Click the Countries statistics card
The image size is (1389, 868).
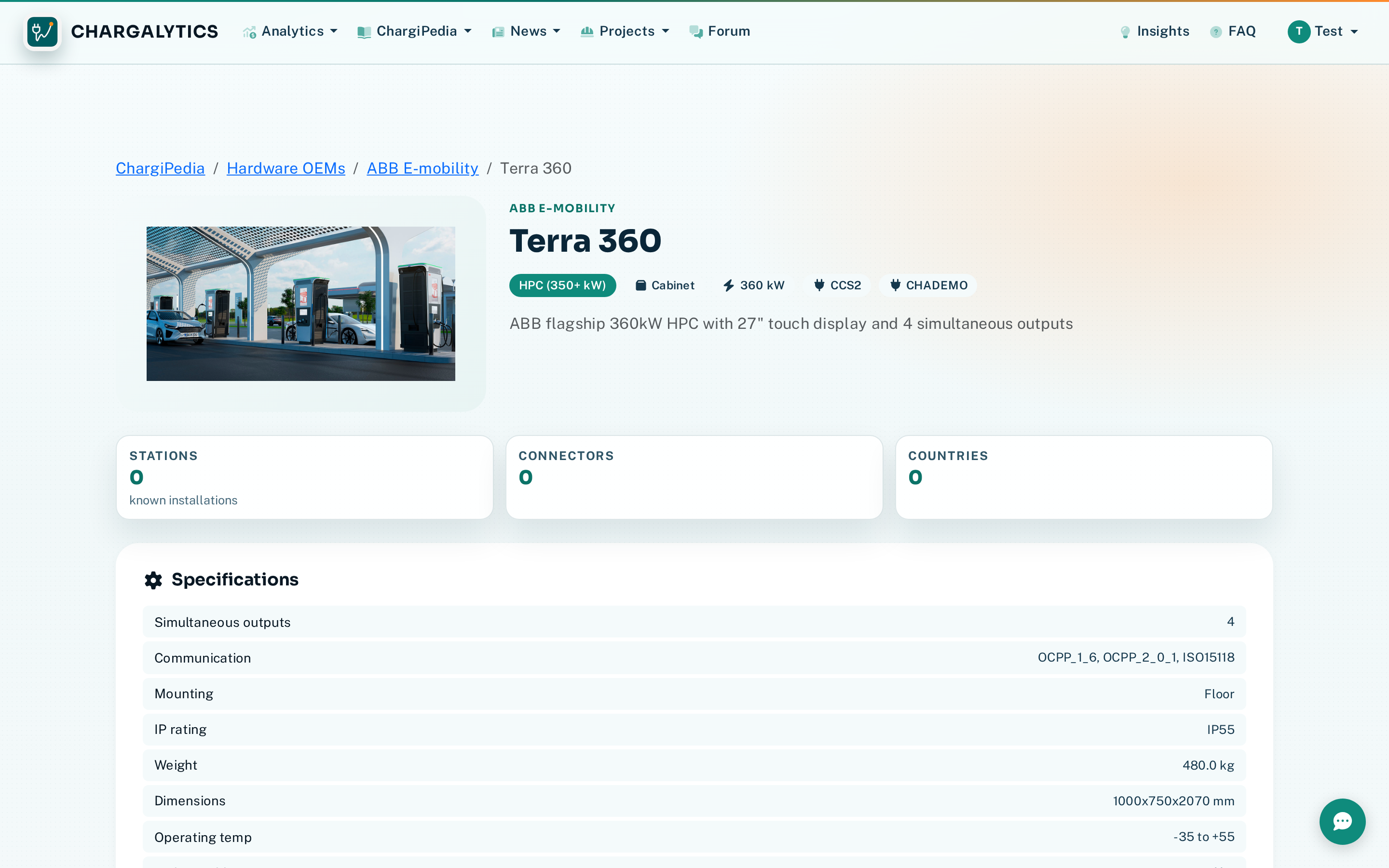tap(1084, 477)
